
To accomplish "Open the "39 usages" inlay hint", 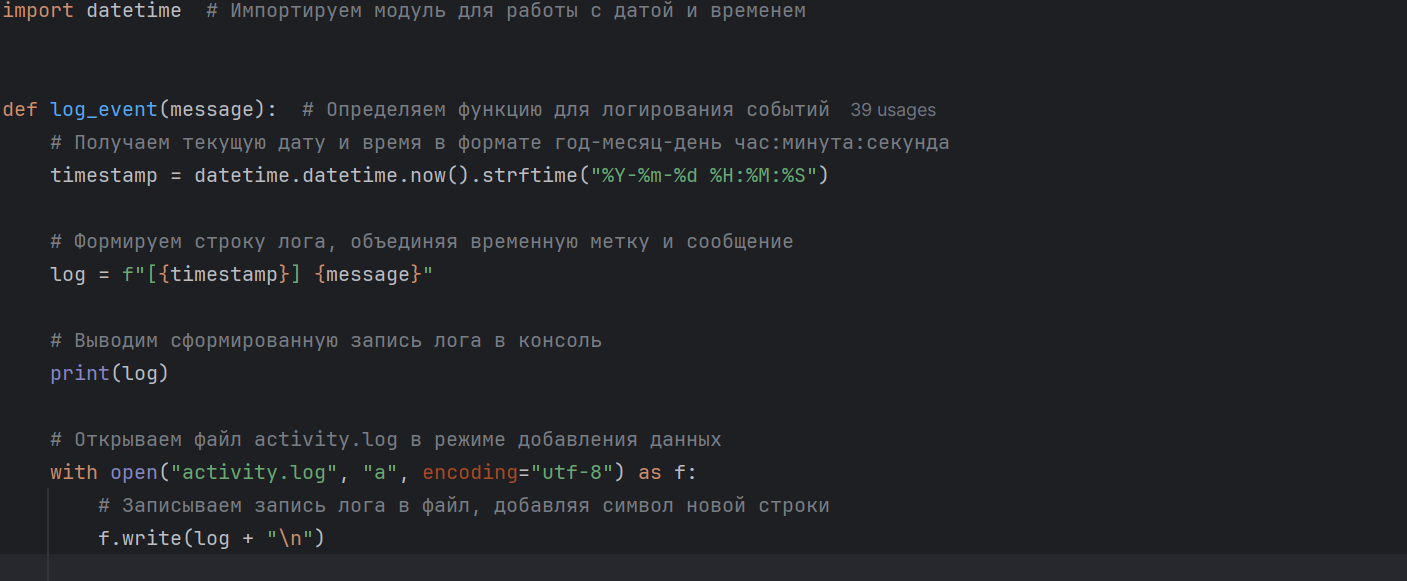I will coord(893,110).
